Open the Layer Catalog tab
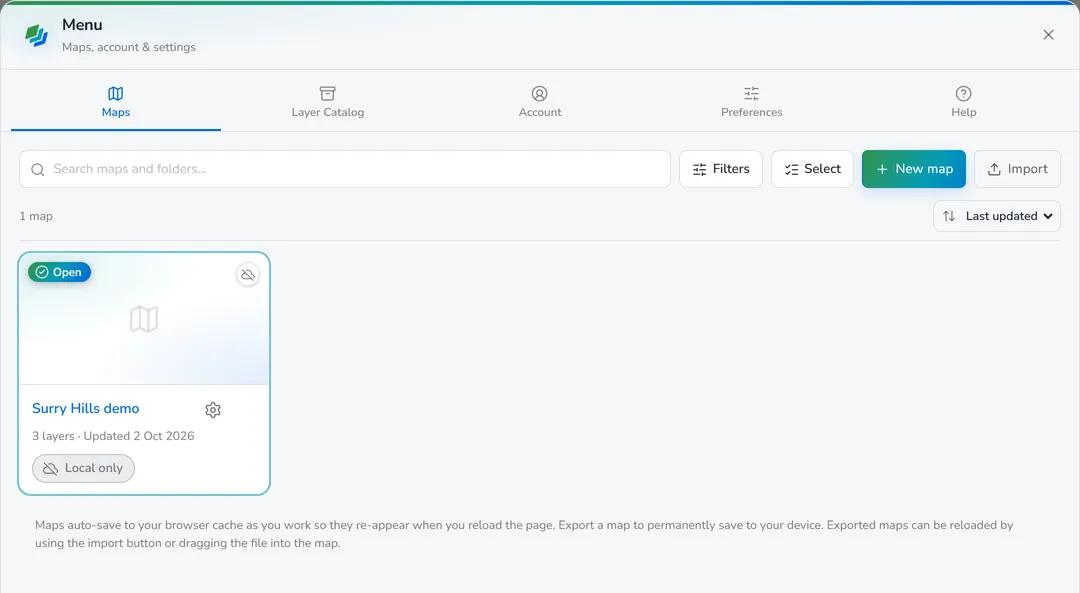 pos(328,102)
